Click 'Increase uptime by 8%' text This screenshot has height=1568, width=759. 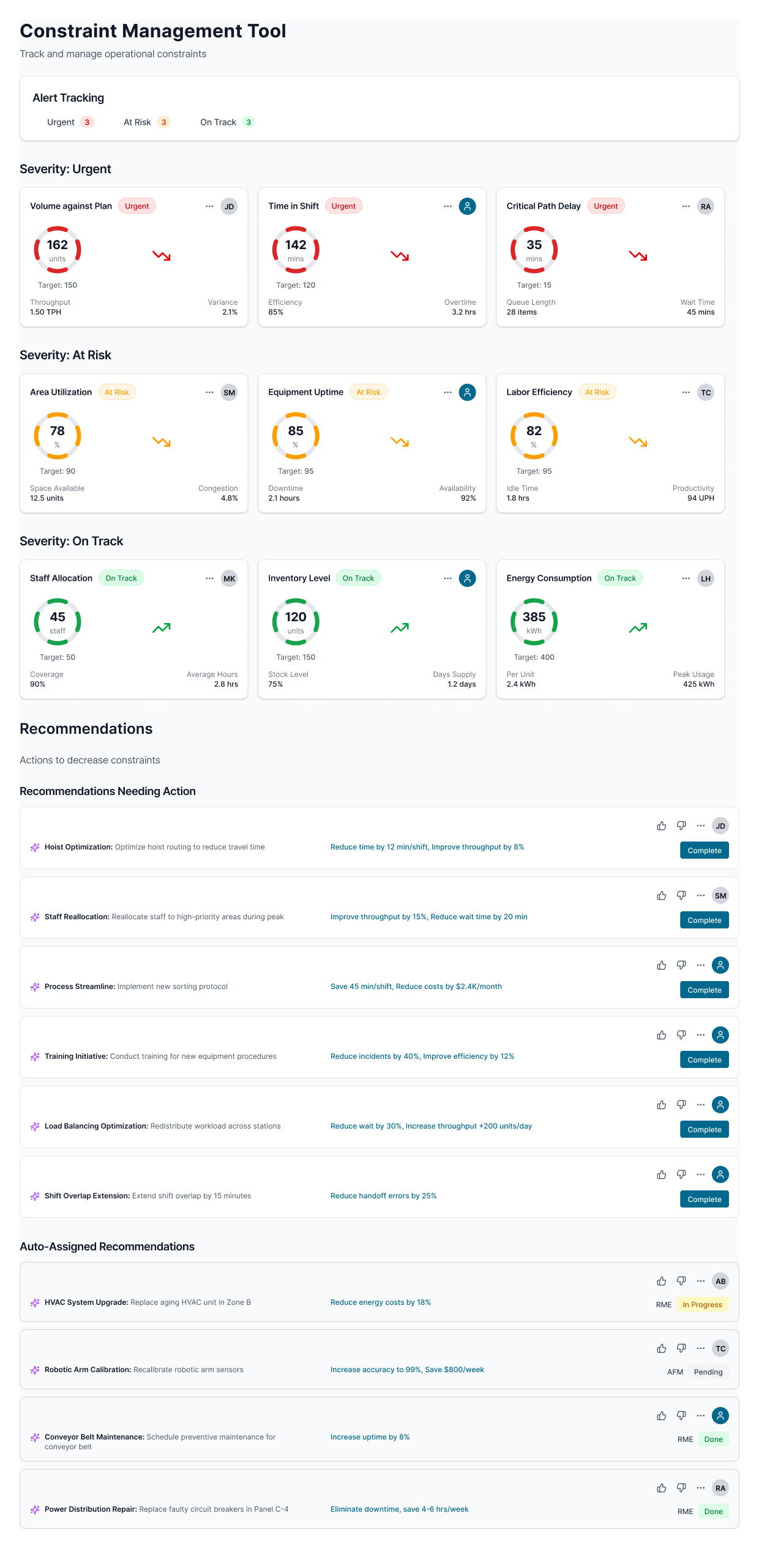[370, 1436]
